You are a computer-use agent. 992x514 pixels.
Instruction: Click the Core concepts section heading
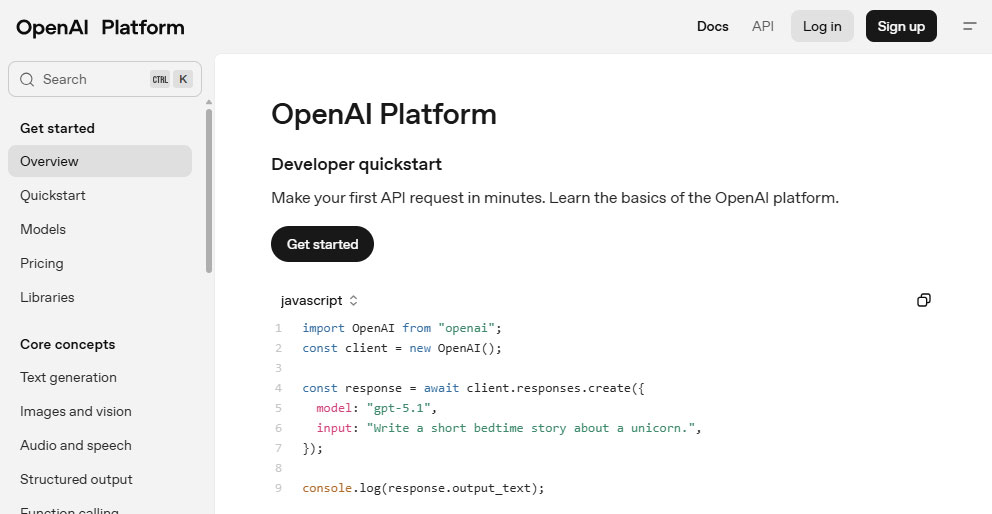pos(68,344)
